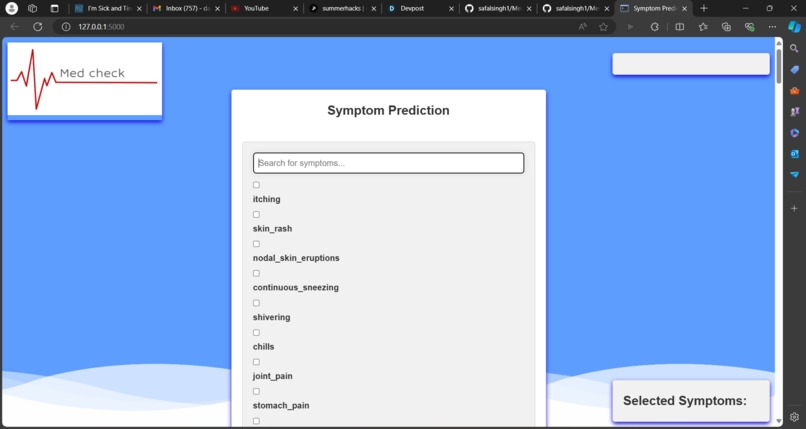Click the shivering symptom label

pos(271,317)
